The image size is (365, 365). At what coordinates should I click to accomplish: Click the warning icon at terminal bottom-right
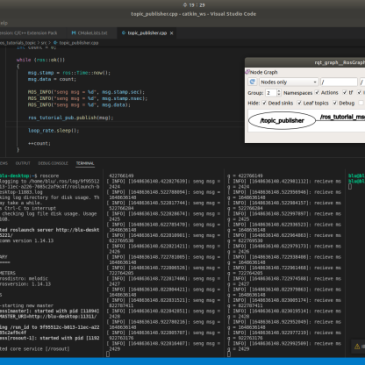click(357, 346)
